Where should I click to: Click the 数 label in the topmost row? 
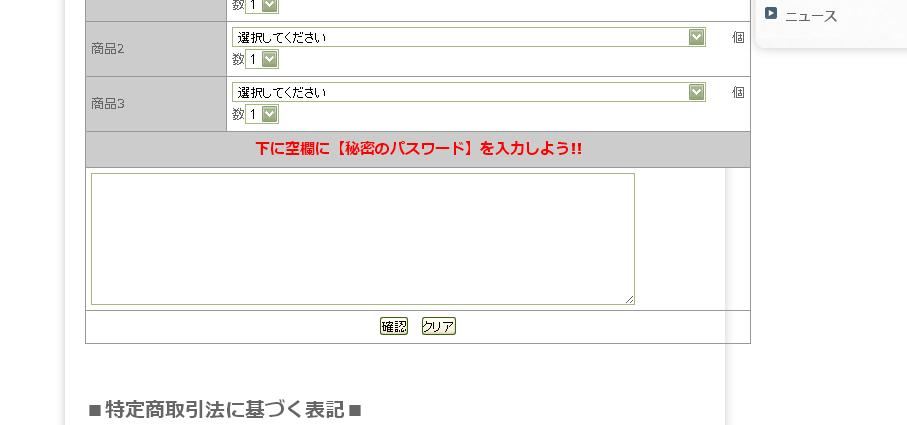(238, 5)
